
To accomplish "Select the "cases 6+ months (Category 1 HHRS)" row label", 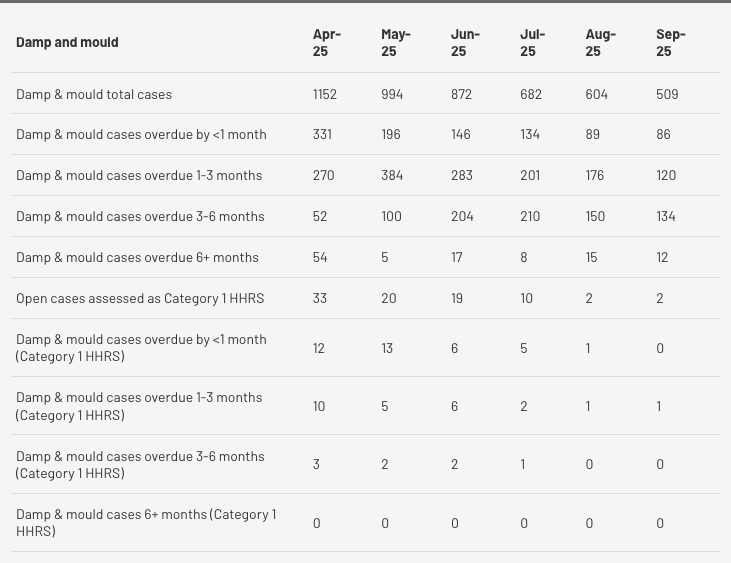I will coord(146,522).
